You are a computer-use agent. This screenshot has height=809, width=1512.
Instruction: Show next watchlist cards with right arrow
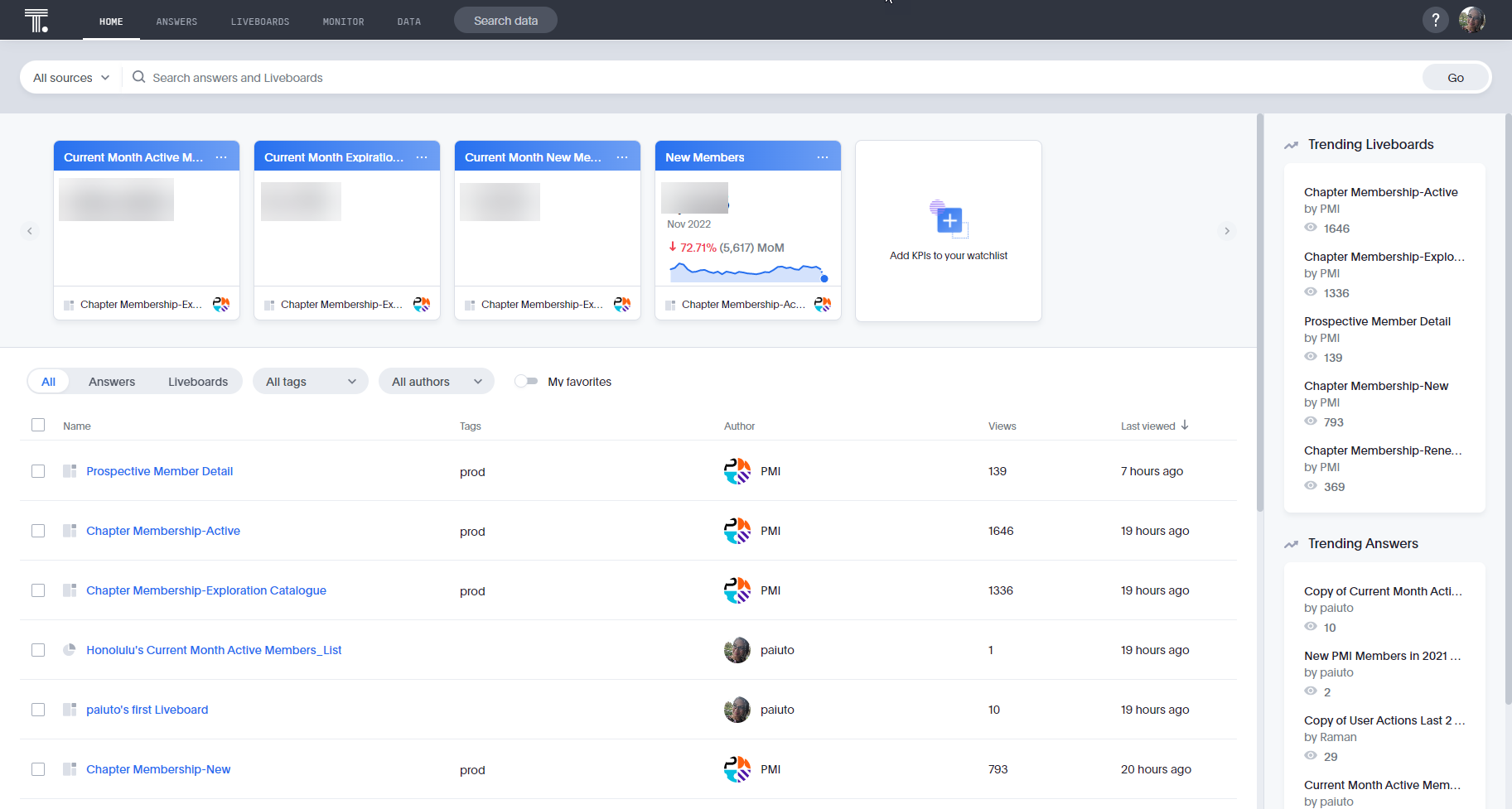1227,231
